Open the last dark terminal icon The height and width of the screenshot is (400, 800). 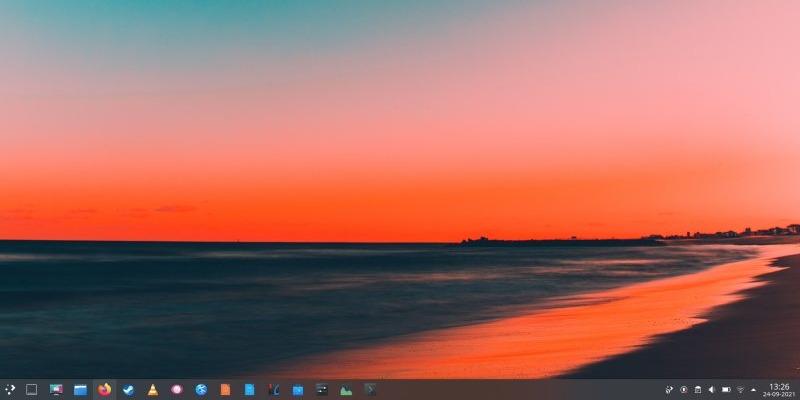coord(370,389)
